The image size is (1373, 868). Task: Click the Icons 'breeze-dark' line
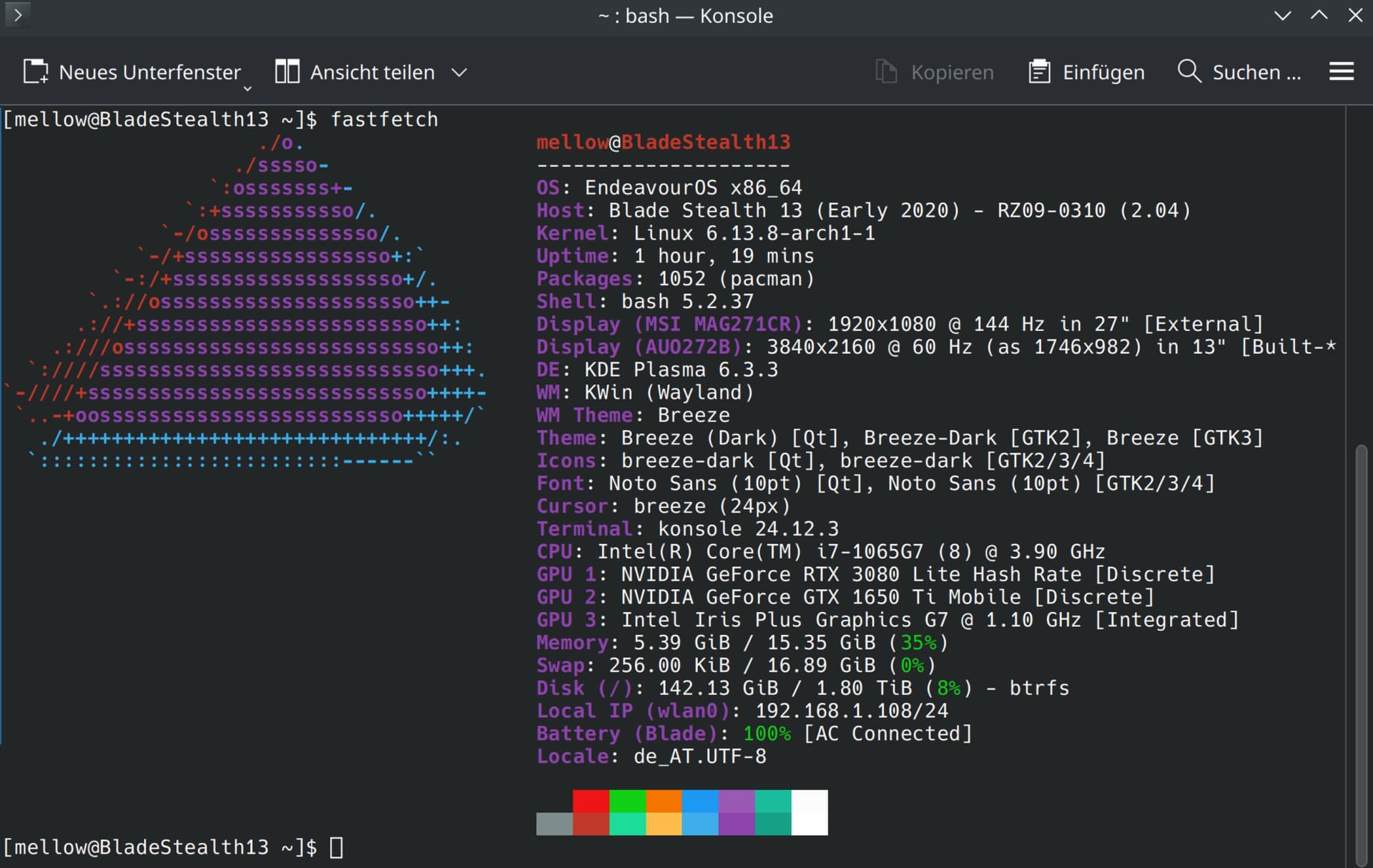[821, 460]
